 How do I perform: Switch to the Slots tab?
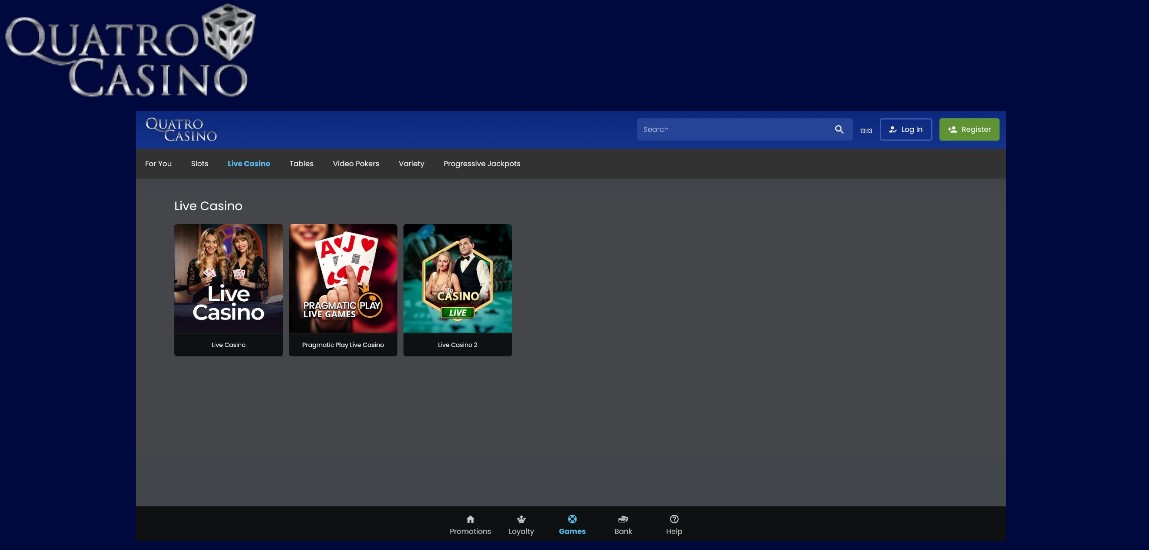(200, 163)
